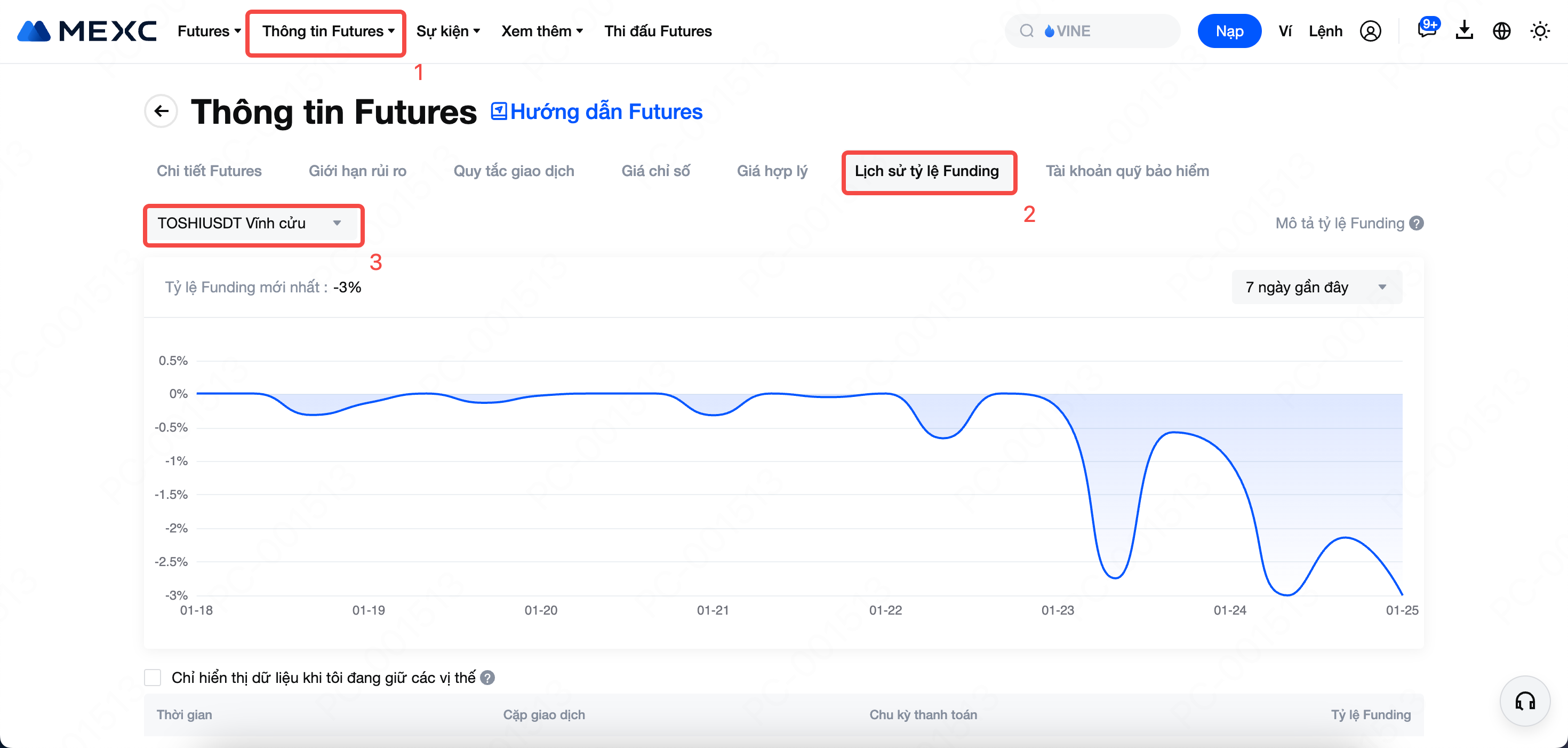Open the 7 ngày gần đây range dropdown
This screenshot has height=748, width=1568.
(1316, 287)
